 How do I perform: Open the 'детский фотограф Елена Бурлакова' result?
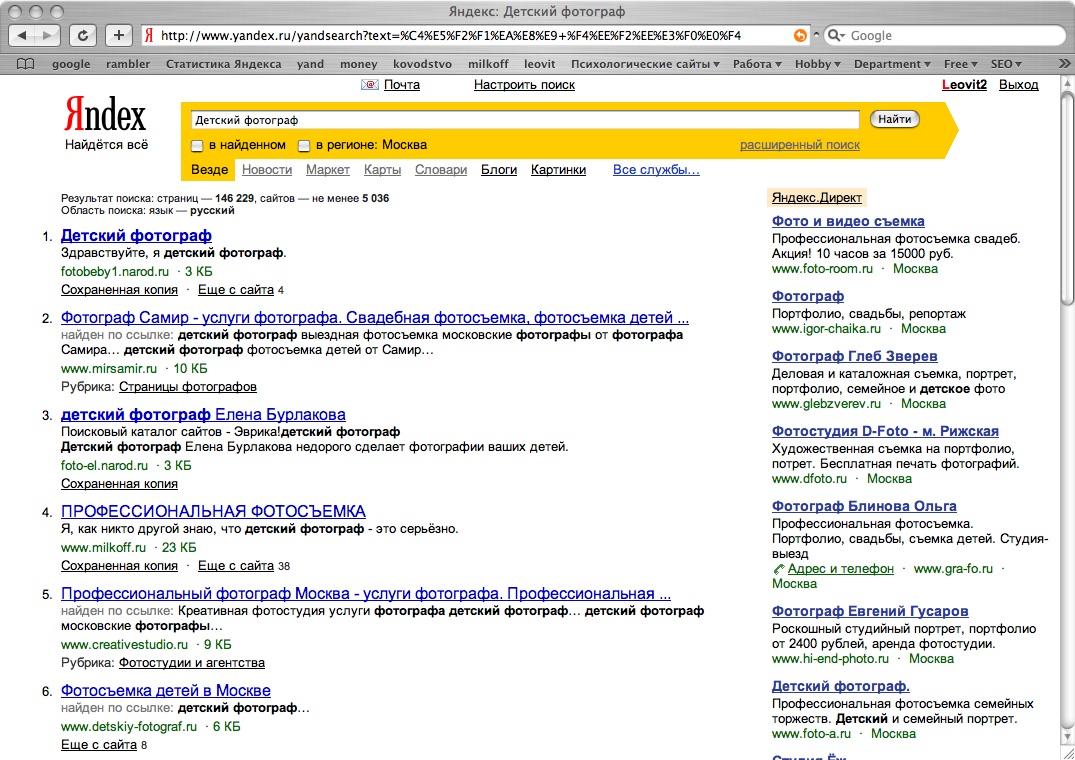(x=203, y=415)
